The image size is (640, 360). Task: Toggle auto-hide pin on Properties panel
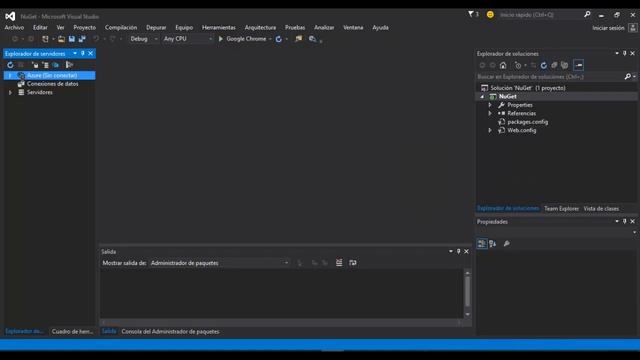624,222
